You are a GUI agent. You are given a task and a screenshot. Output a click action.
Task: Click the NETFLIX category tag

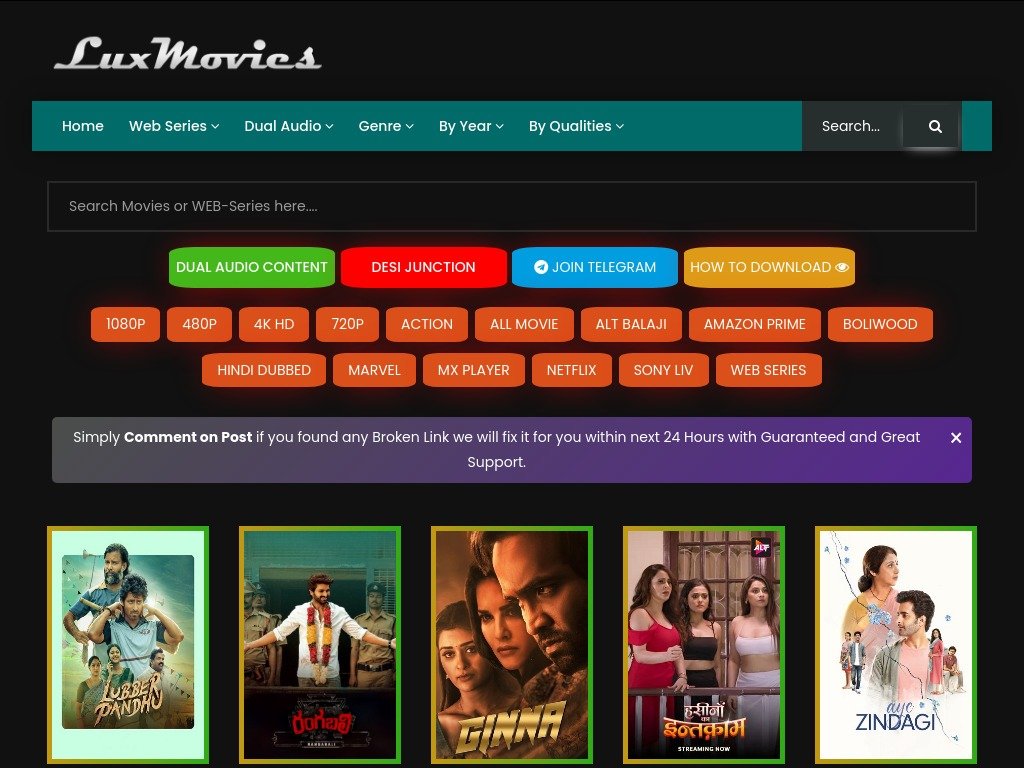coord(571,370)
